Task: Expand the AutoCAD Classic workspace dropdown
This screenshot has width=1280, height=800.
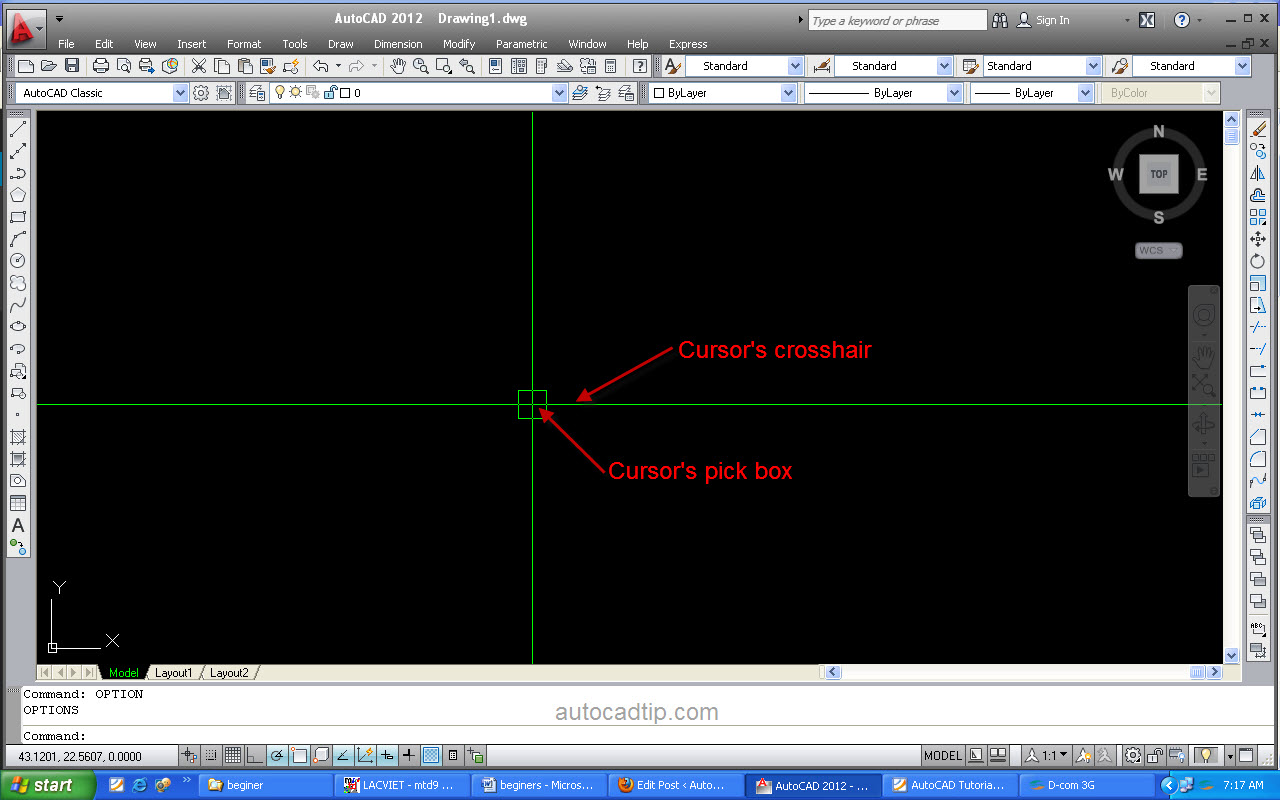Action: click(180, 93)
